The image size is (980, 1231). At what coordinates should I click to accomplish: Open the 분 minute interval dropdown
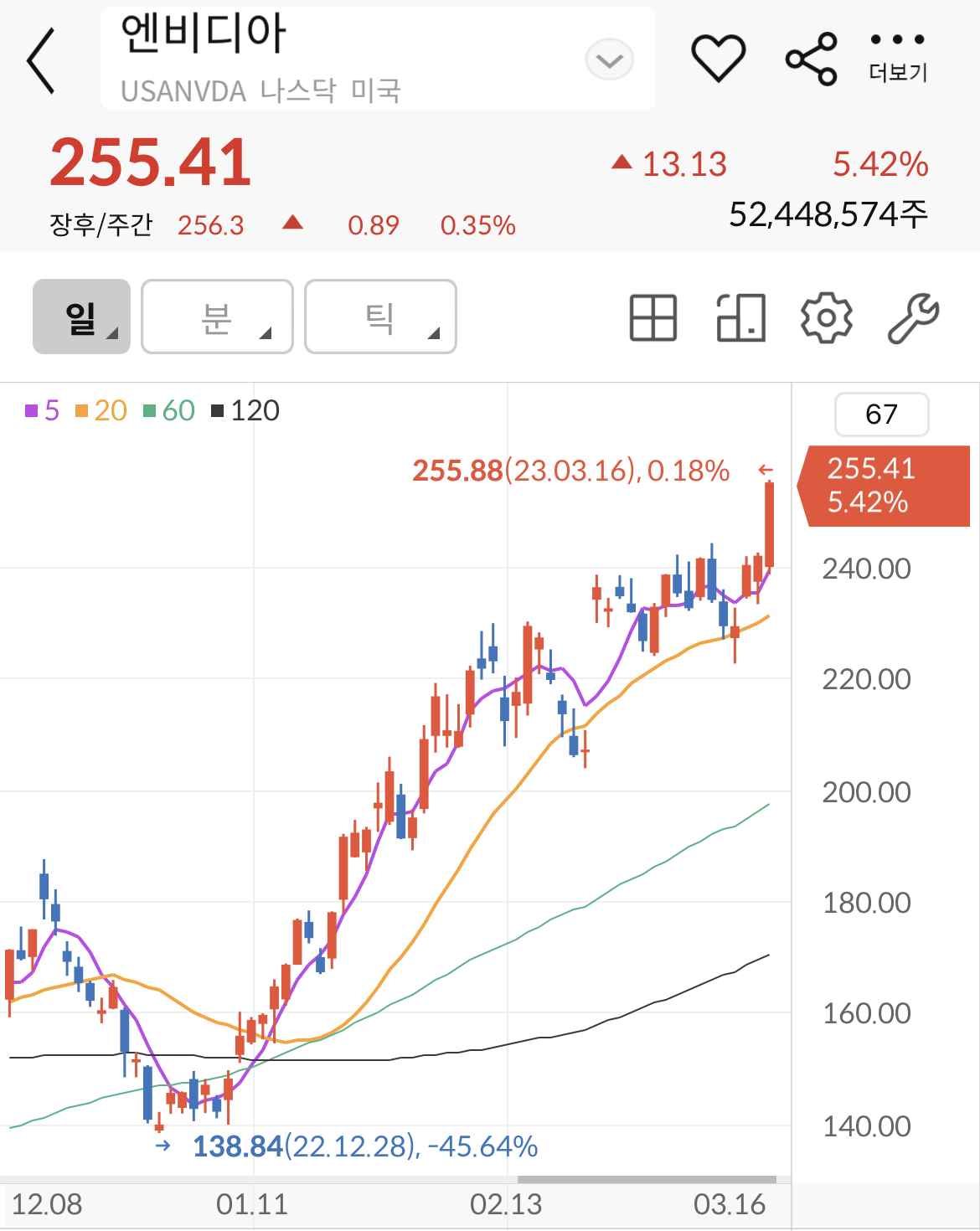[217, 317]
